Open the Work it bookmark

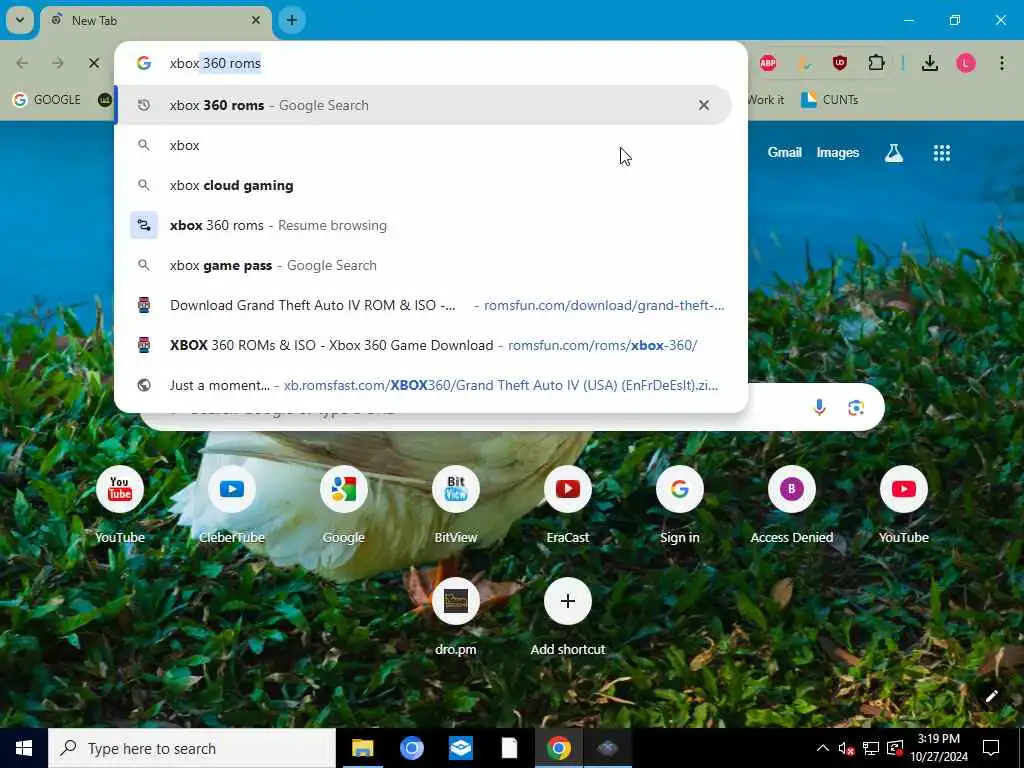(x=765, y=100)
